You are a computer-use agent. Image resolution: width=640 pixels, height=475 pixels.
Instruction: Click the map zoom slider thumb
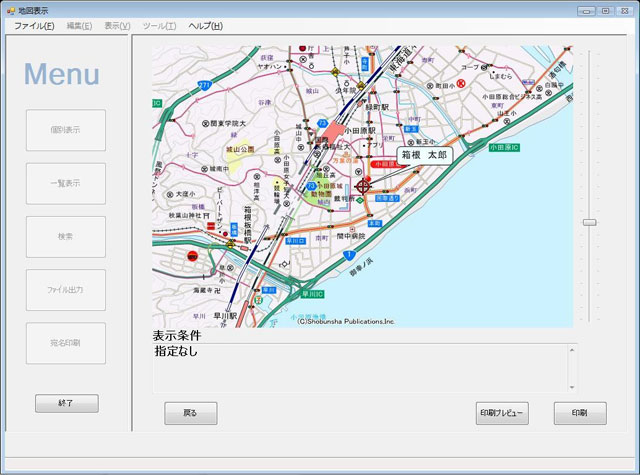(x=589, y=222)
